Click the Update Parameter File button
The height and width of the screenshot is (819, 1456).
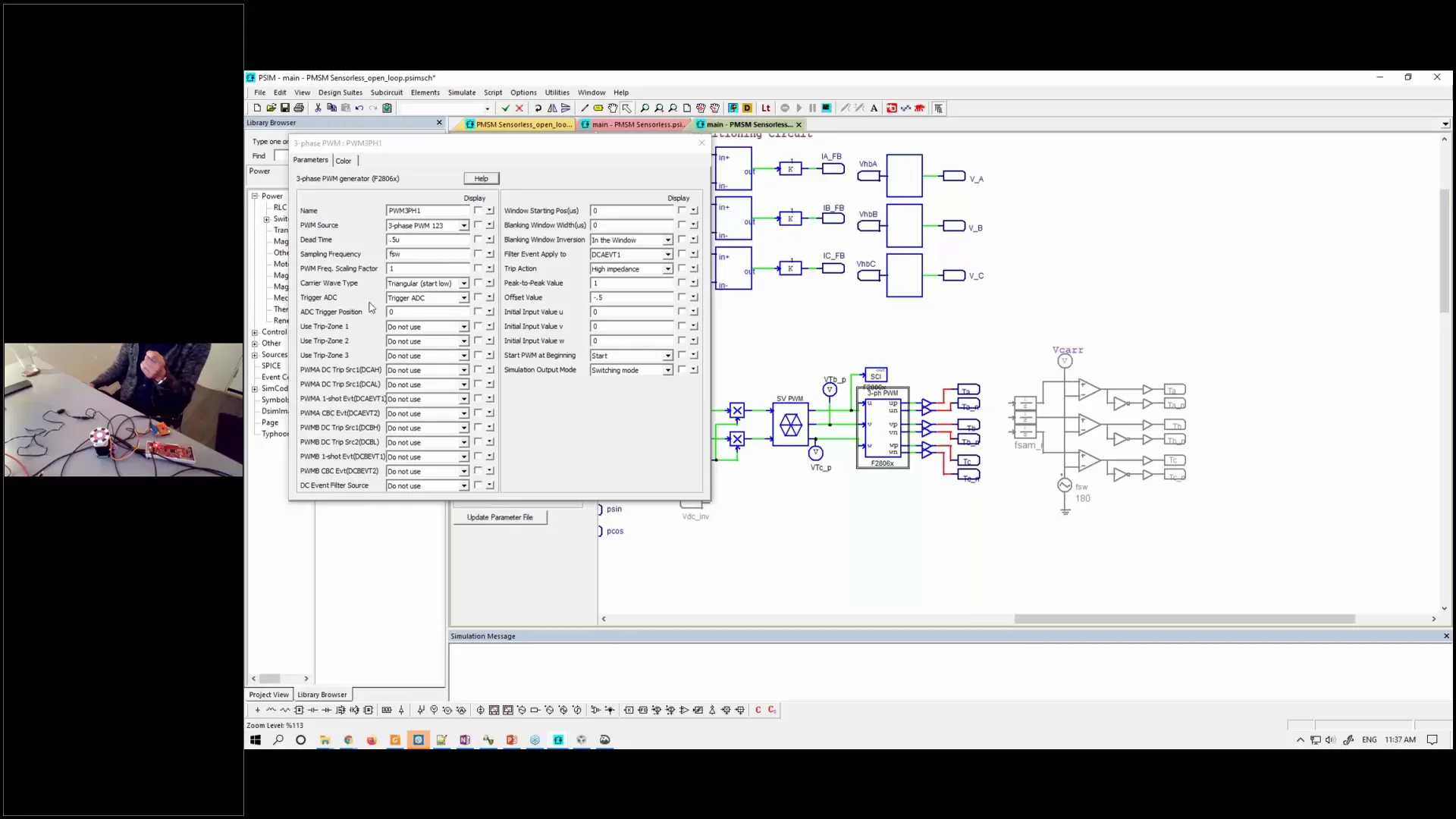tap(500, 517)
